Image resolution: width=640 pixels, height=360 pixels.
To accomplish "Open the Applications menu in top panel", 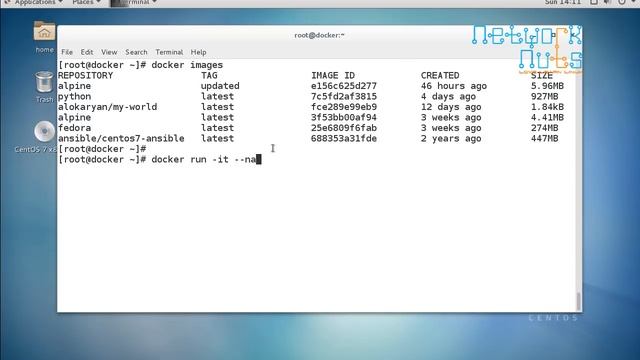I will click(34, 2).
